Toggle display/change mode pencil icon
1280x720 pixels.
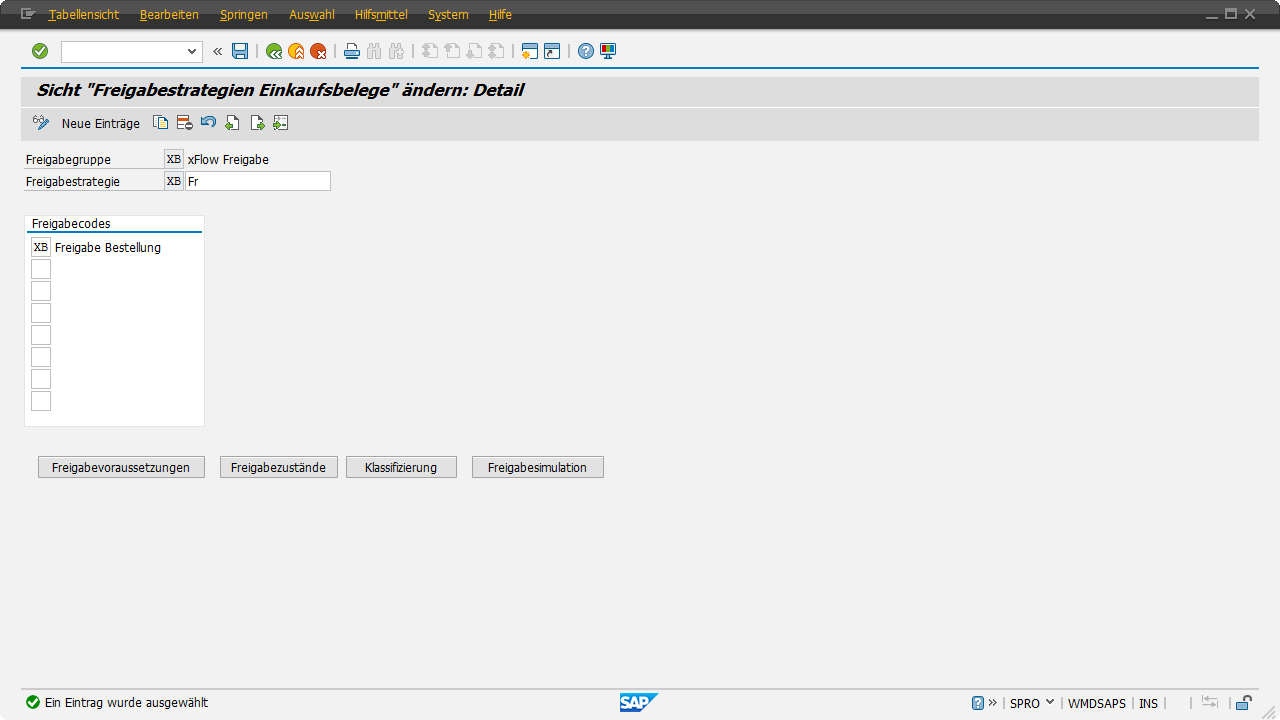coord(41,123)
